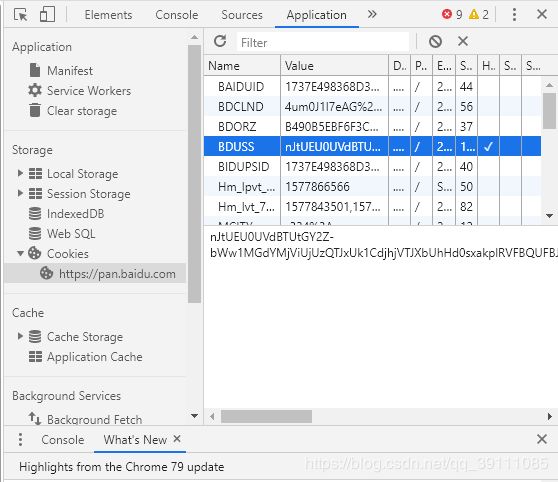Select the BDORZ cookie row
Screen dimensions: 558x482
[372, 126]
